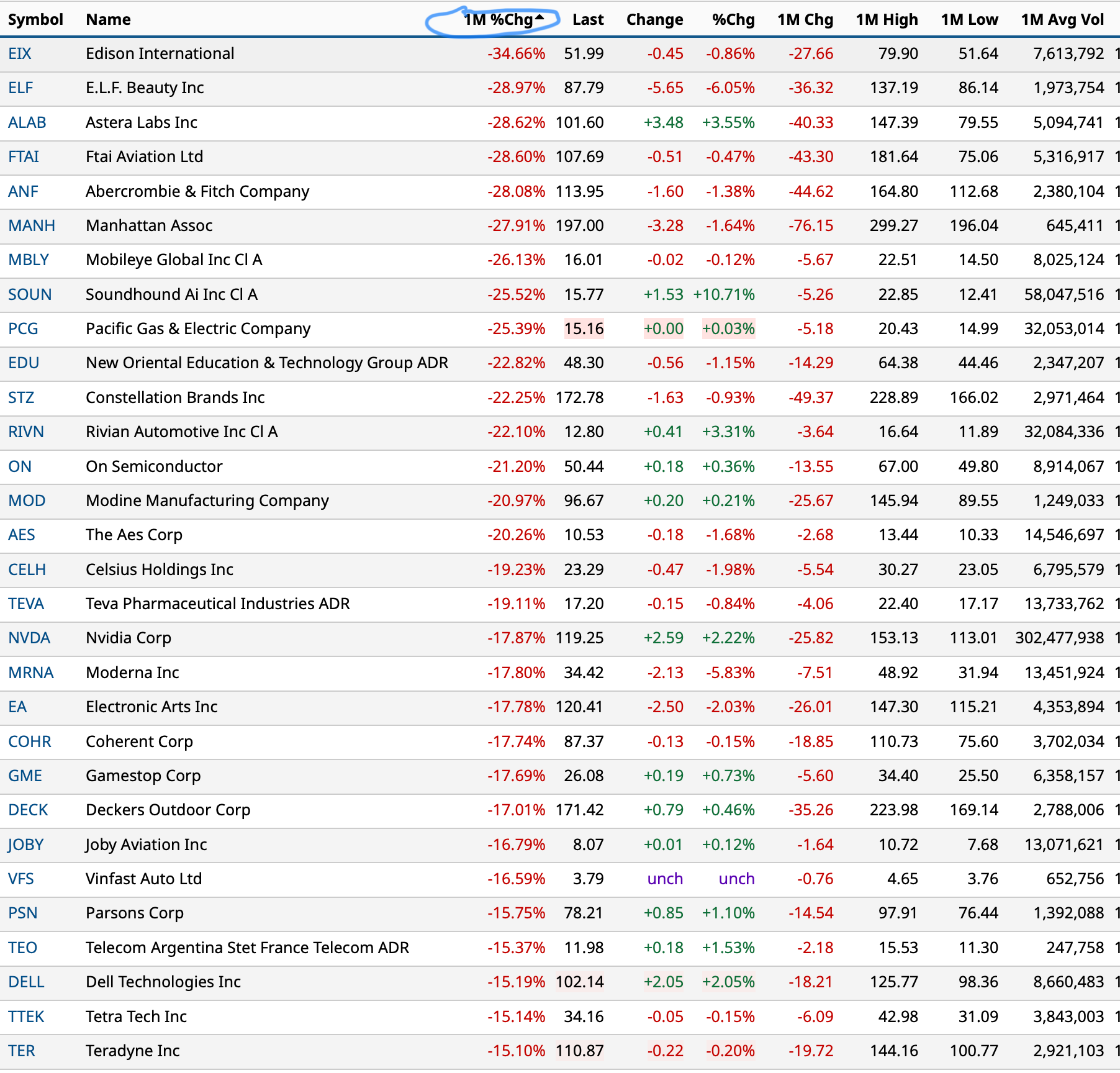1120x1073 pixels.
Task: Click the SOUN symbol link
Action: (30, 295)
